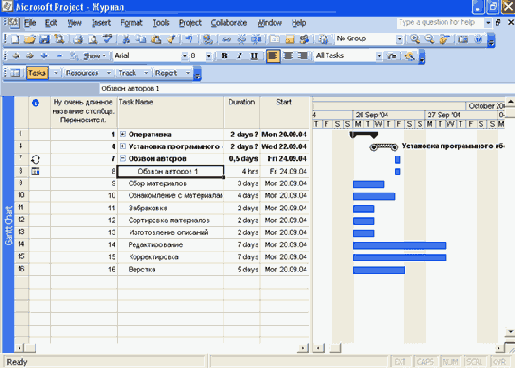Click the Tasks button in Project Guide

tap(37, 73)
